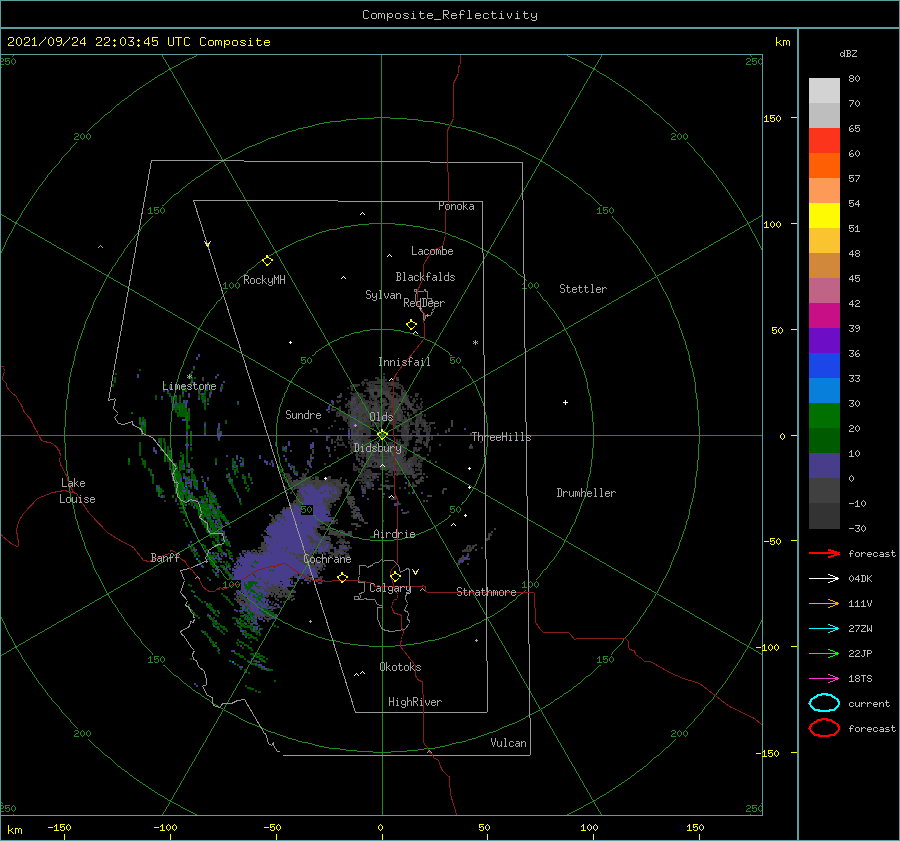The width and height of the screenshot is (900, 841).
Task: Click the Lake Louise label
Action: pyautogui.click(x=77, y=491)
